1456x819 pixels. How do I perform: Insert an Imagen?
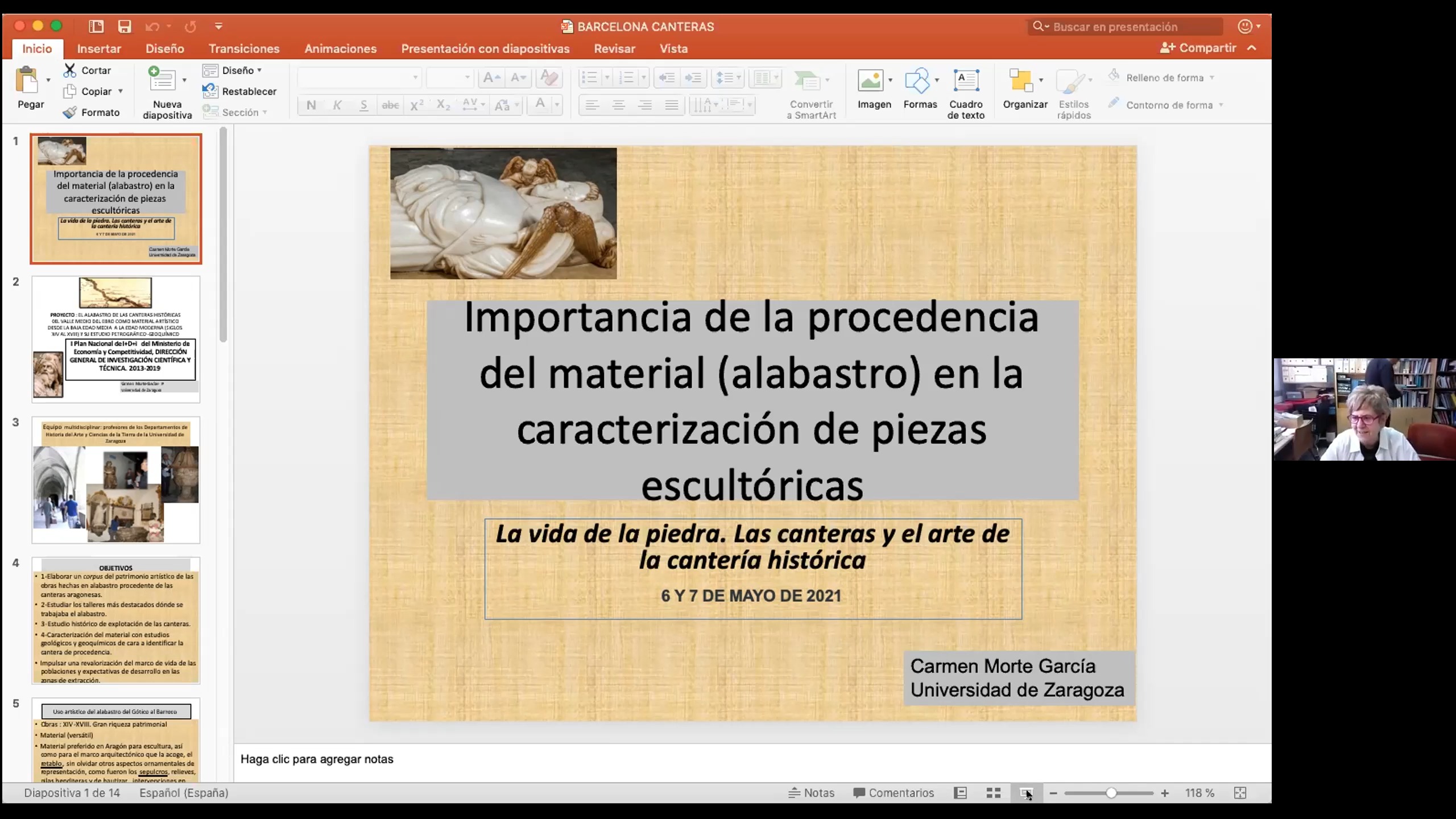[874, 89]
